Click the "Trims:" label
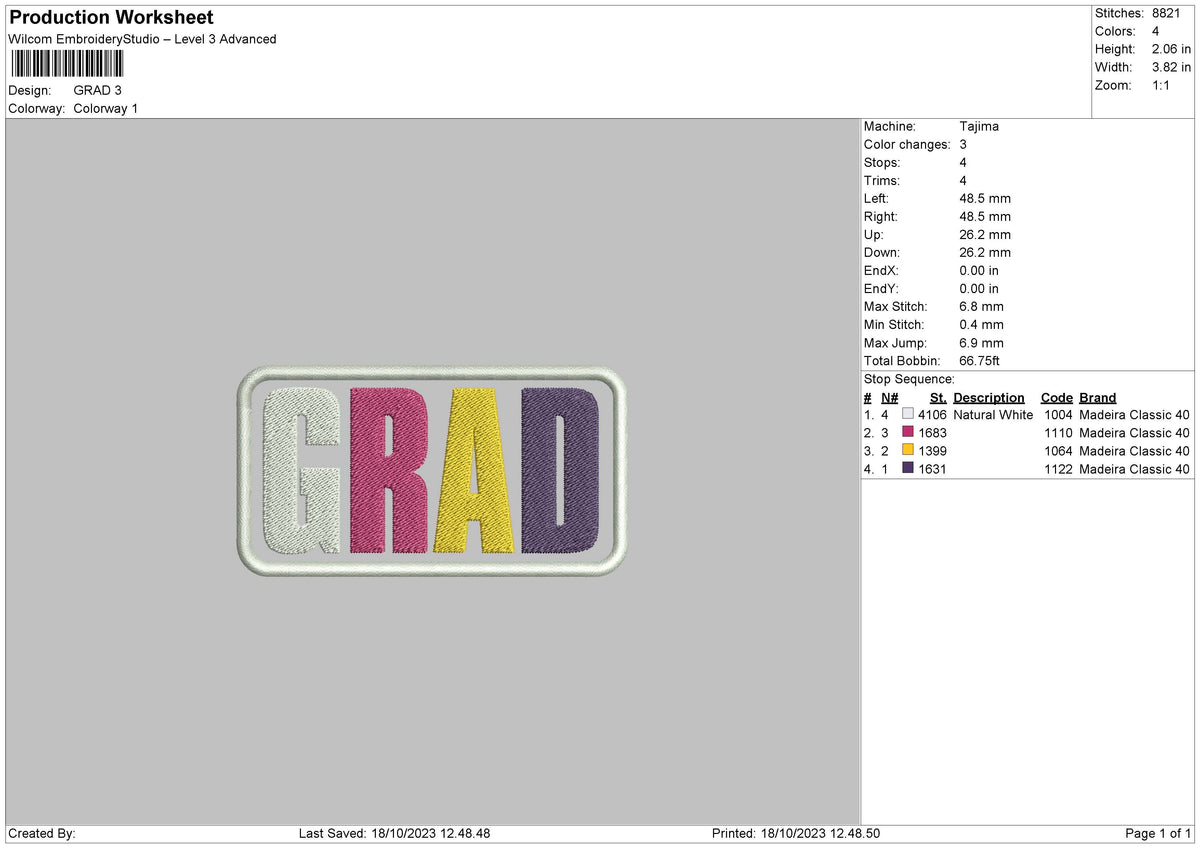This screenshot has height=848, width=1200. 882,180
